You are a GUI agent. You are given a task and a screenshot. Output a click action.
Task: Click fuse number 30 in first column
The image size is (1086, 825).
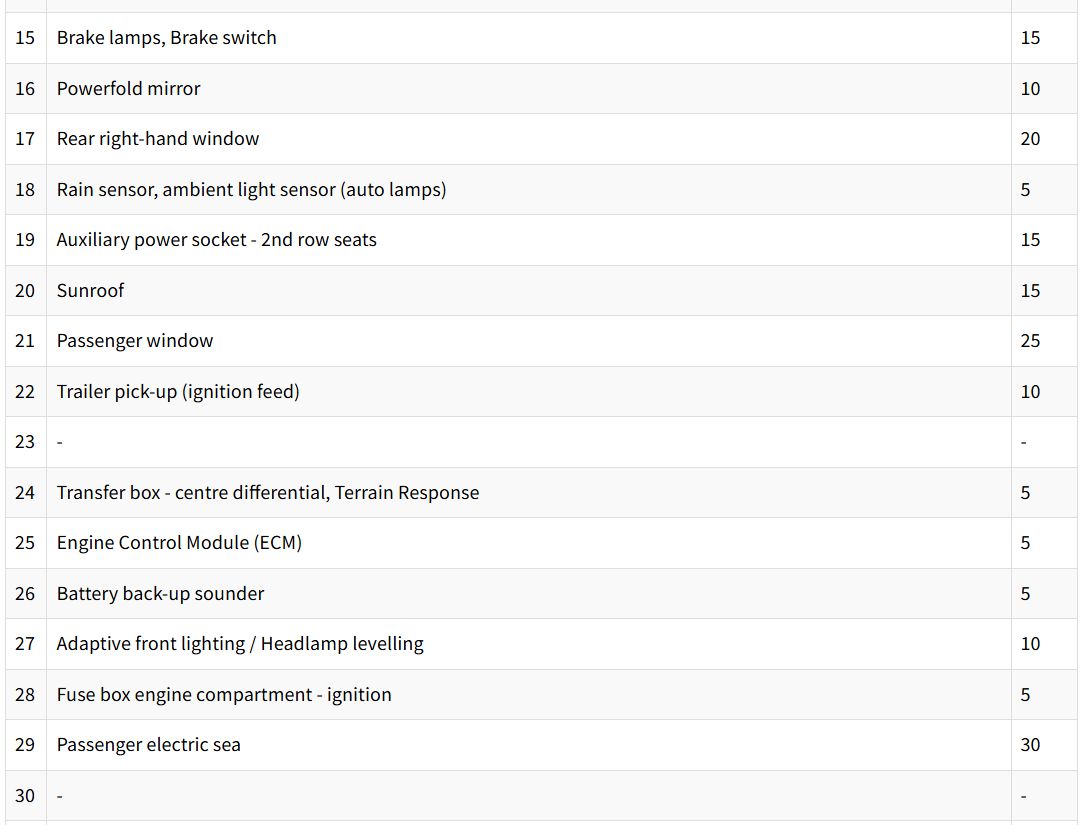click(25, 796)
